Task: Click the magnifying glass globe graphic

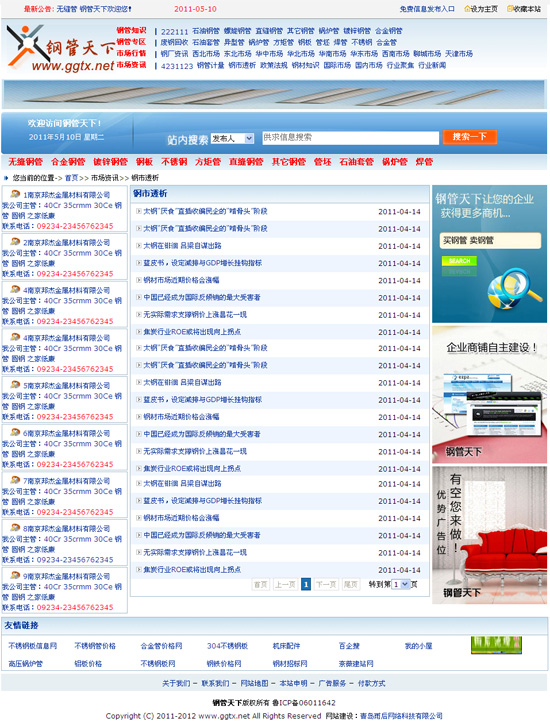Action: click(513, 290)
